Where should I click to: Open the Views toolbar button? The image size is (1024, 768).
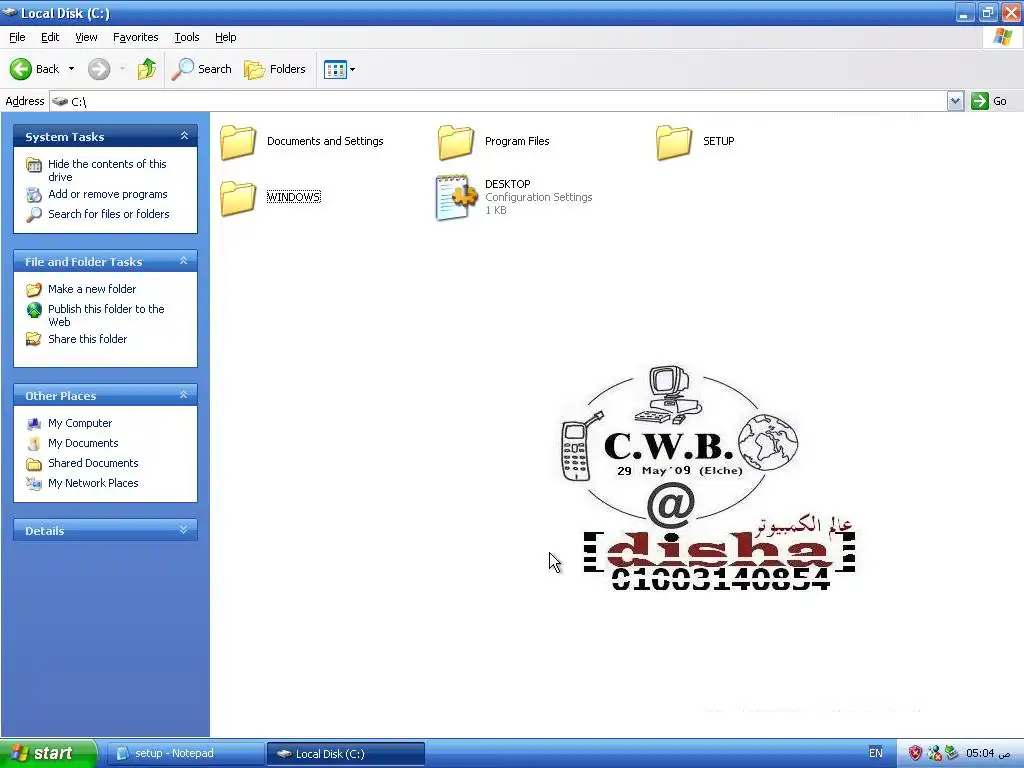(335, 69)
